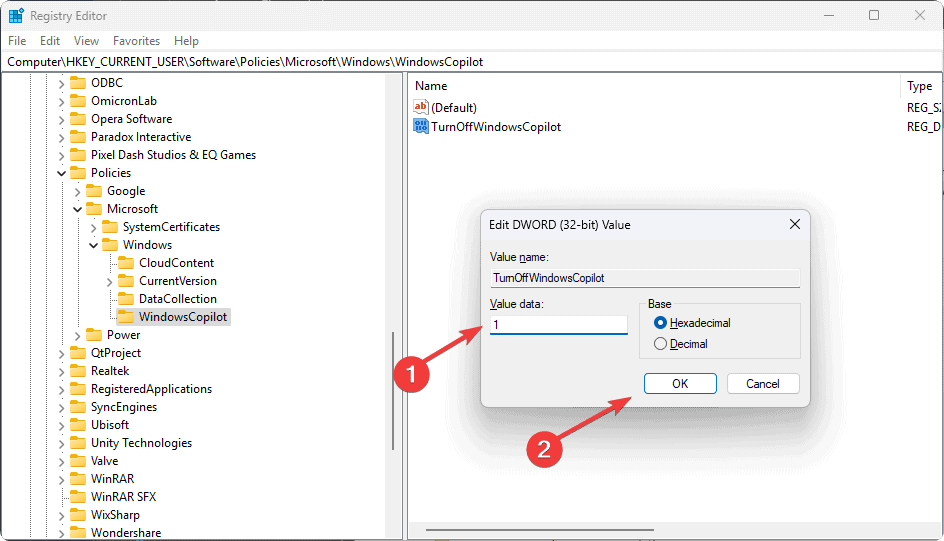
Task: Select the WinRAR key label
Action: (113, 479)
